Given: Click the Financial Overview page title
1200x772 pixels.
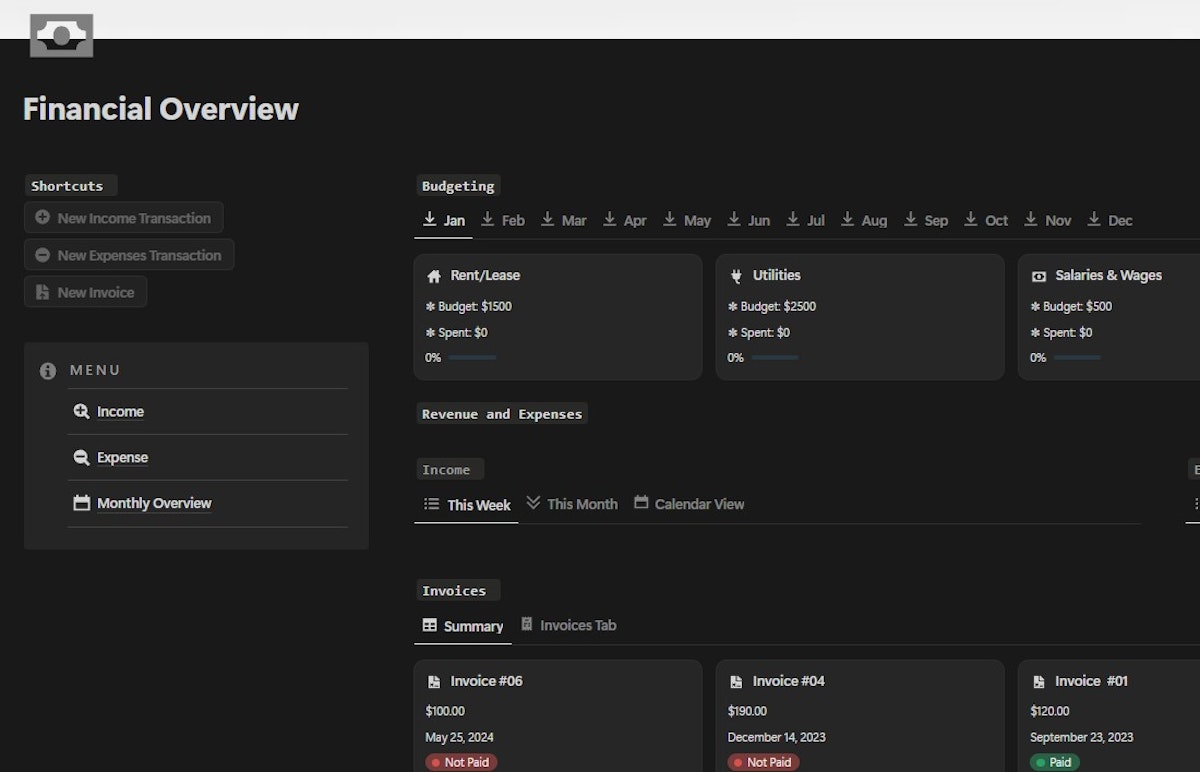Looking at the screenshot, I should point(161,109).
